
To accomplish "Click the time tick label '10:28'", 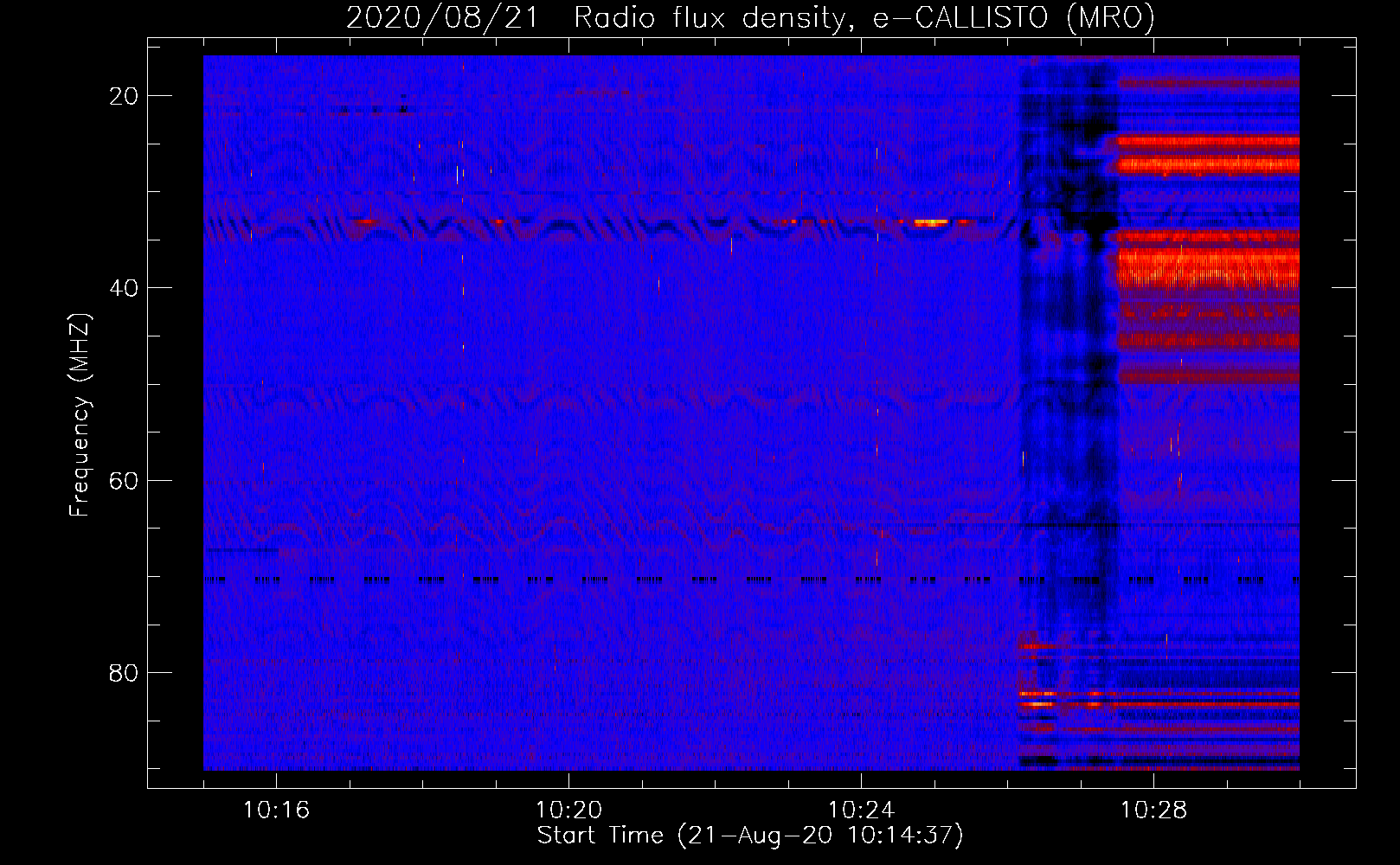I will 1153,811.
